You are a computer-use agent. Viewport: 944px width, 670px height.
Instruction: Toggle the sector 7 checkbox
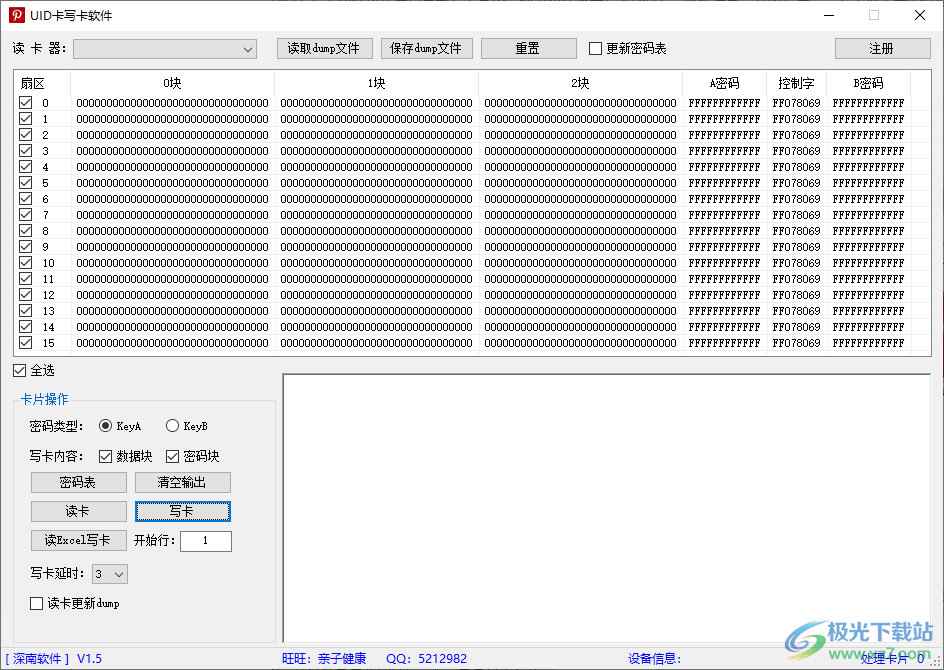25,215
